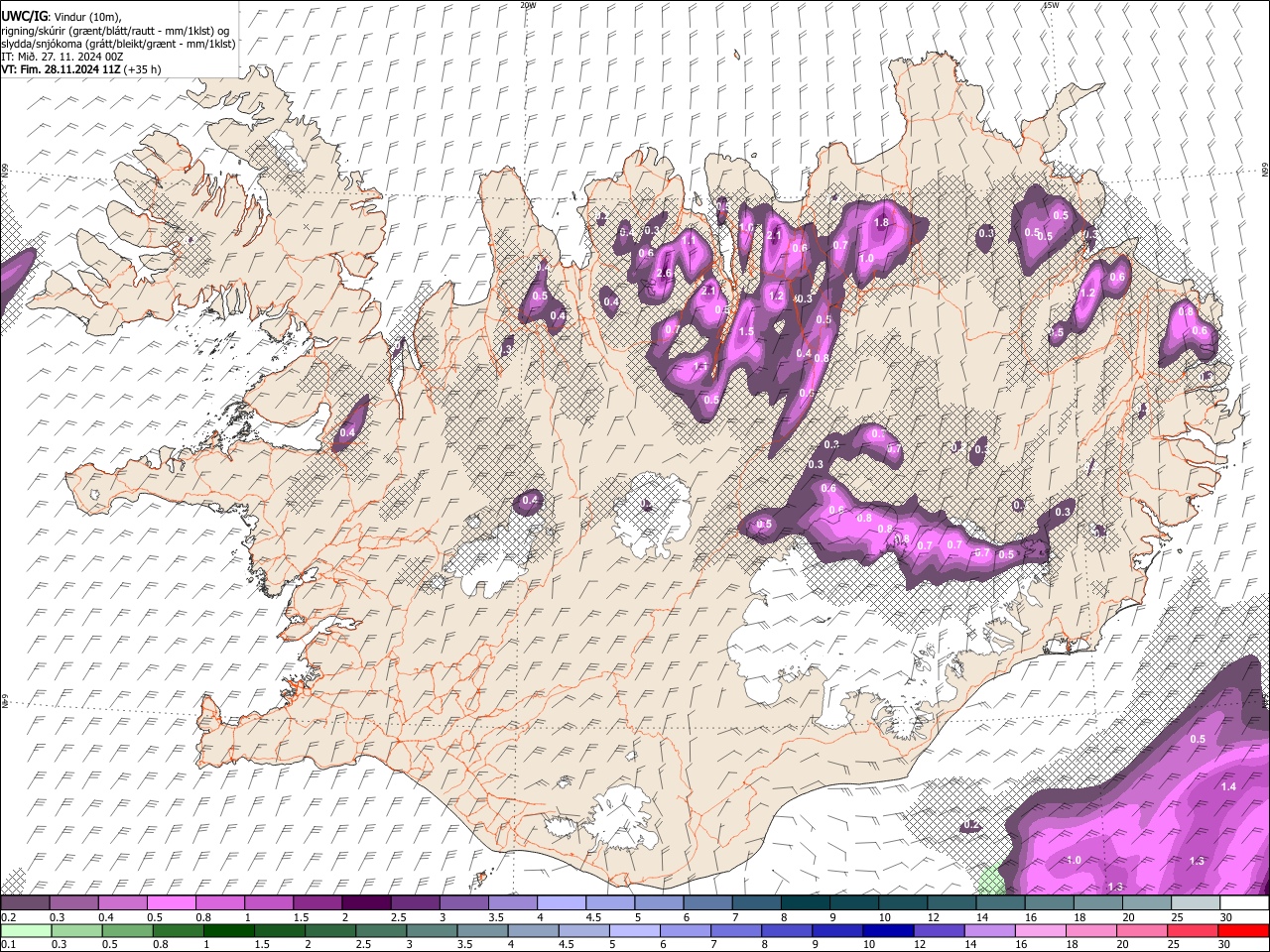1270x952 pixels.
Task: Select the darkest purple 2 snow legend swatch
Action: [366, 902]
